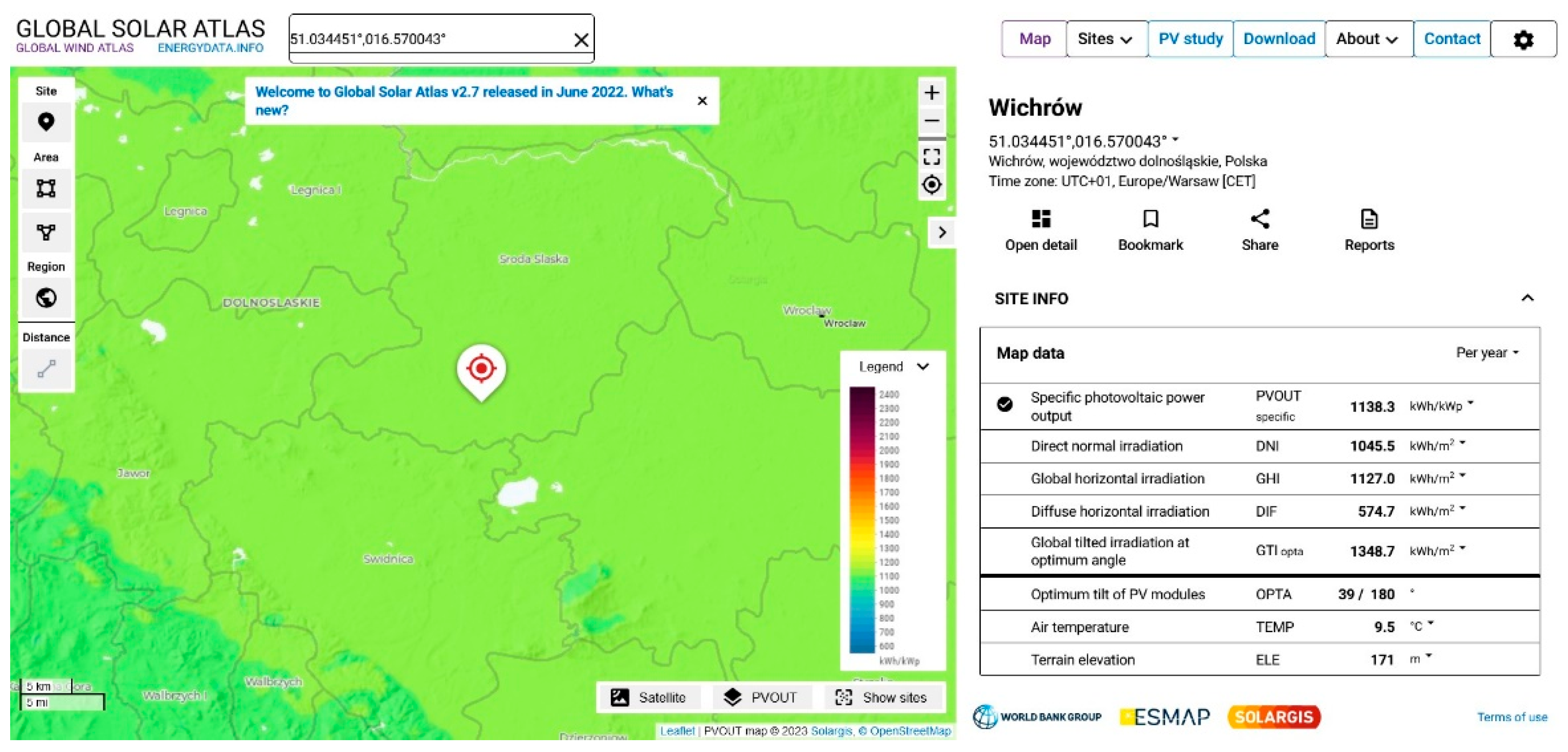This screenshot has width=1568, height=752.
Task: Open the Per year dropdown
Action: [x=1486, y=353]
